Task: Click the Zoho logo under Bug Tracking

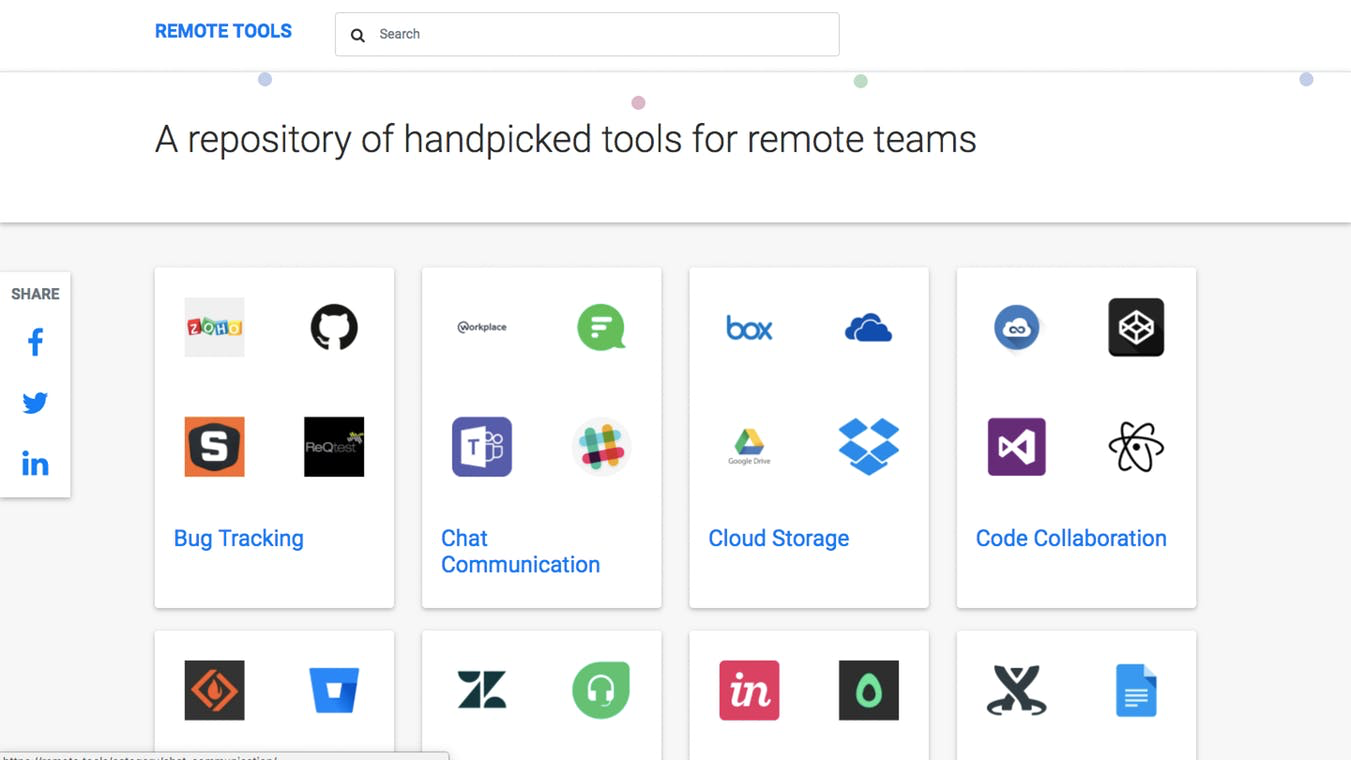Action: point(214,327)
